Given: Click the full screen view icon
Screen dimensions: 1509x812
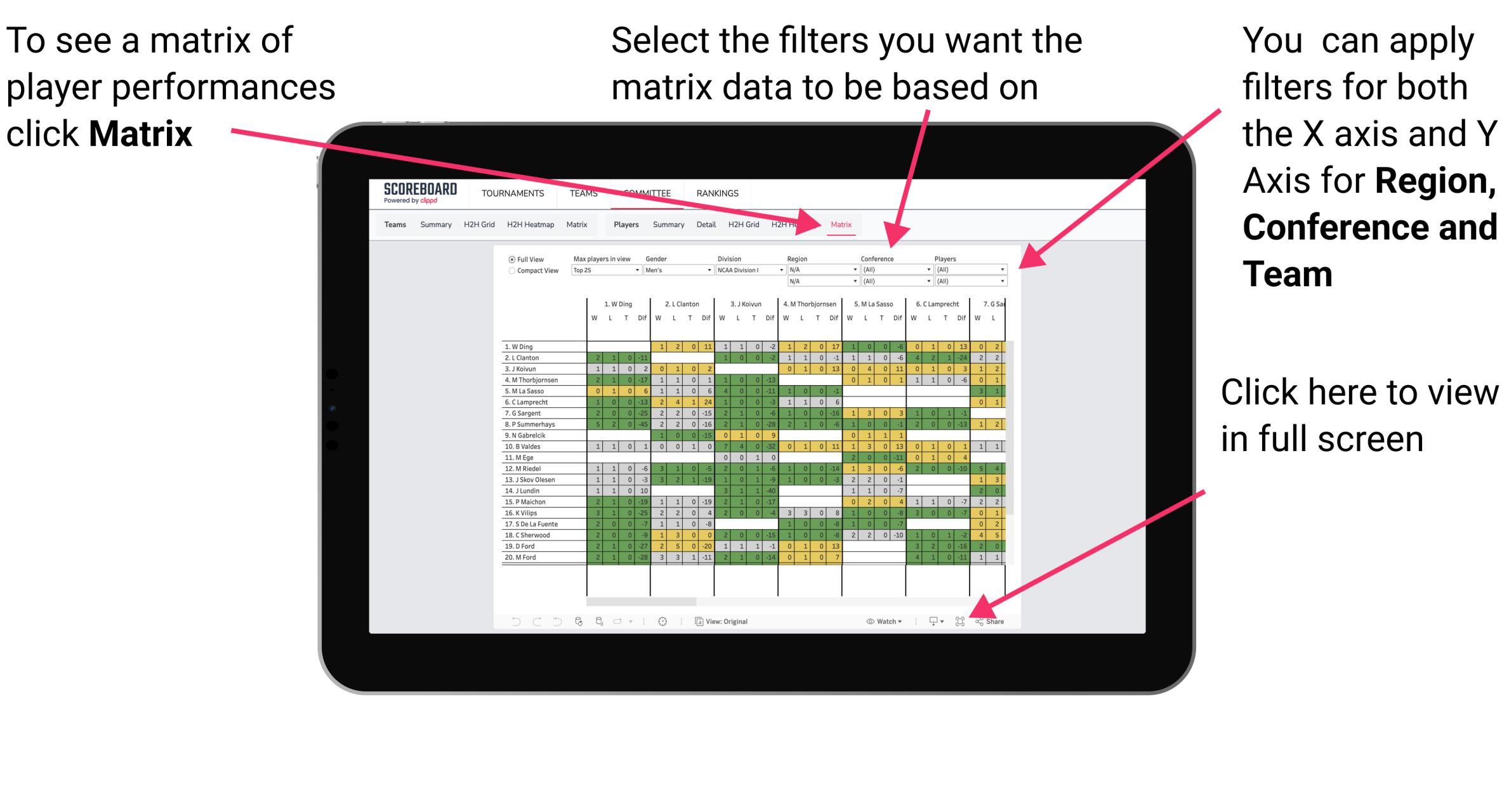Looking at the screenshot, I should click(959, 620).
